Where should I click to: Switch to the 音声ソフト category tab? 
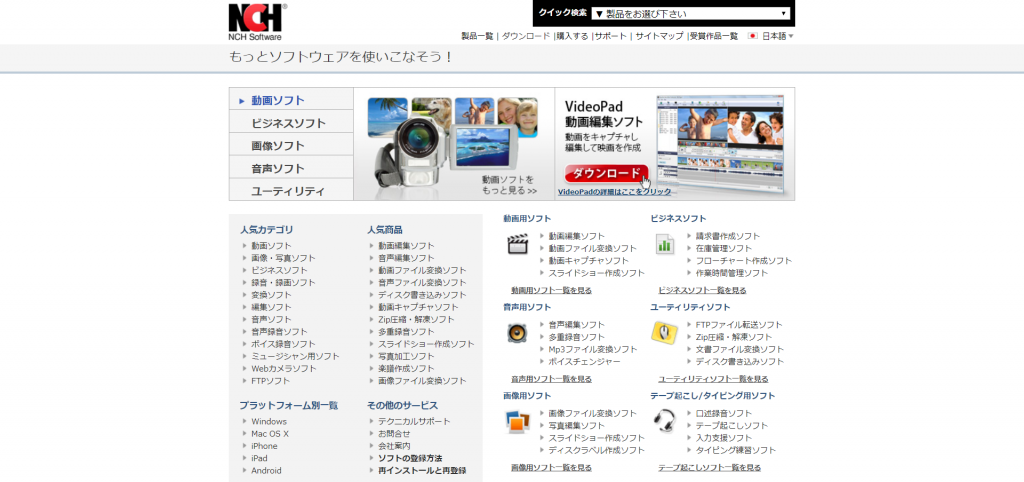(291, 168)
